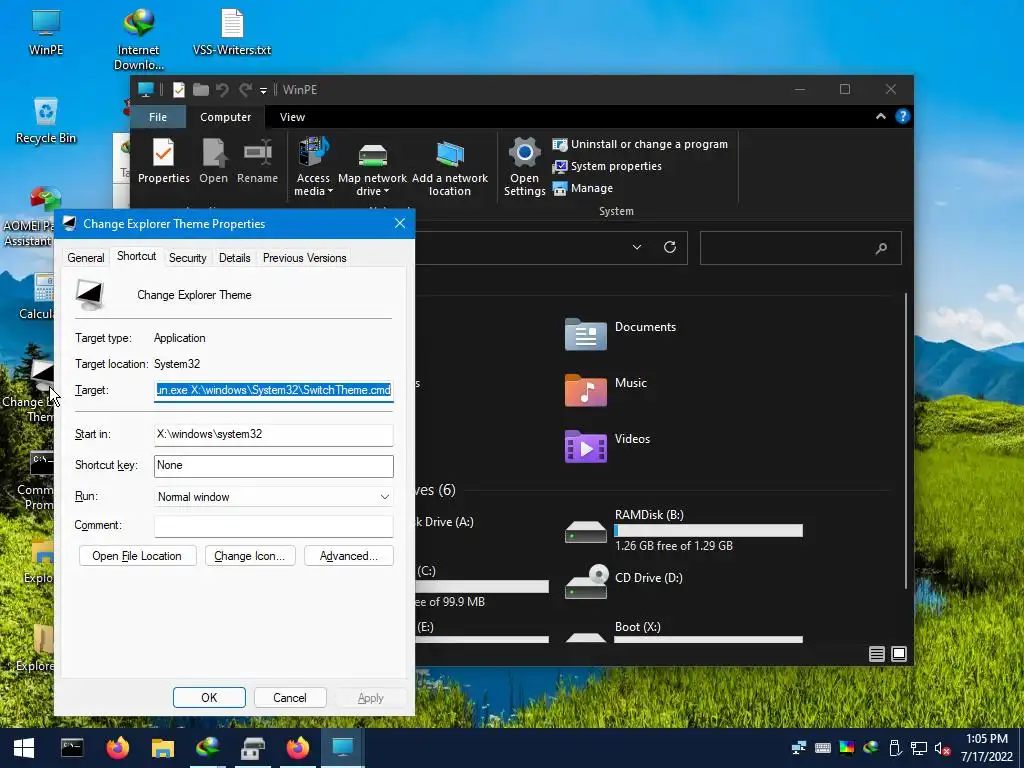This screenshot has height=768, width=1024.
Task: Click the on-screen keyboard tray icon
Action: pyautogui.click(x=823, y=748)
